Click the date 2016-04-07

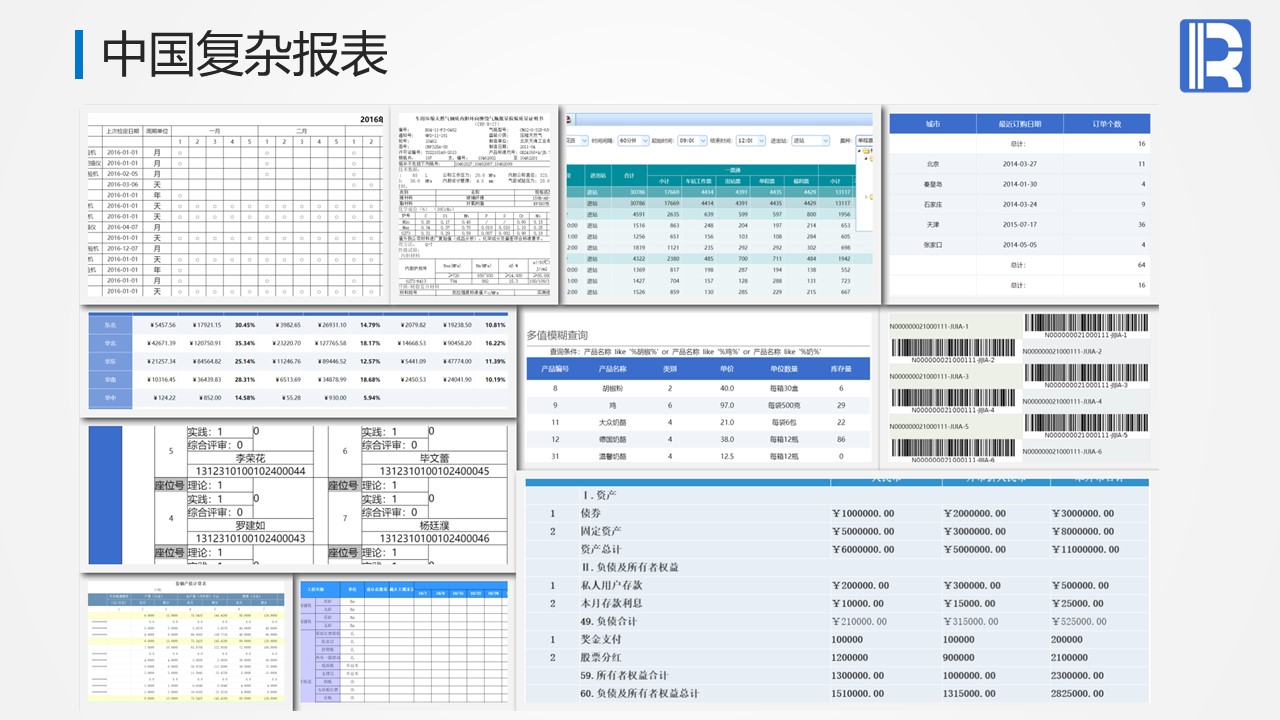(122, 227)
